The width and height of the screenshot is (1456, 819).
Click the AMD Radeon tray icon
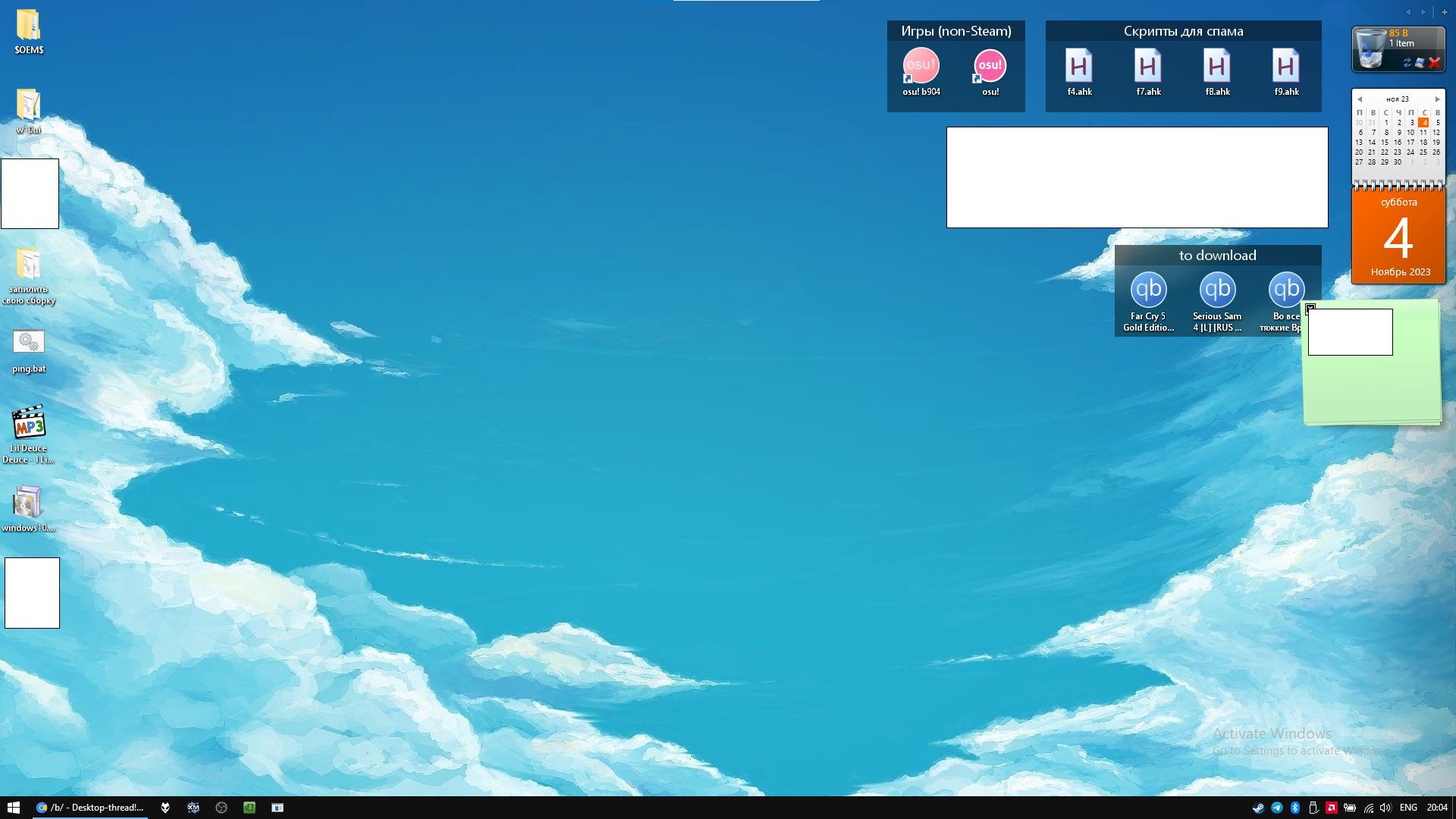click(1332, 808)
